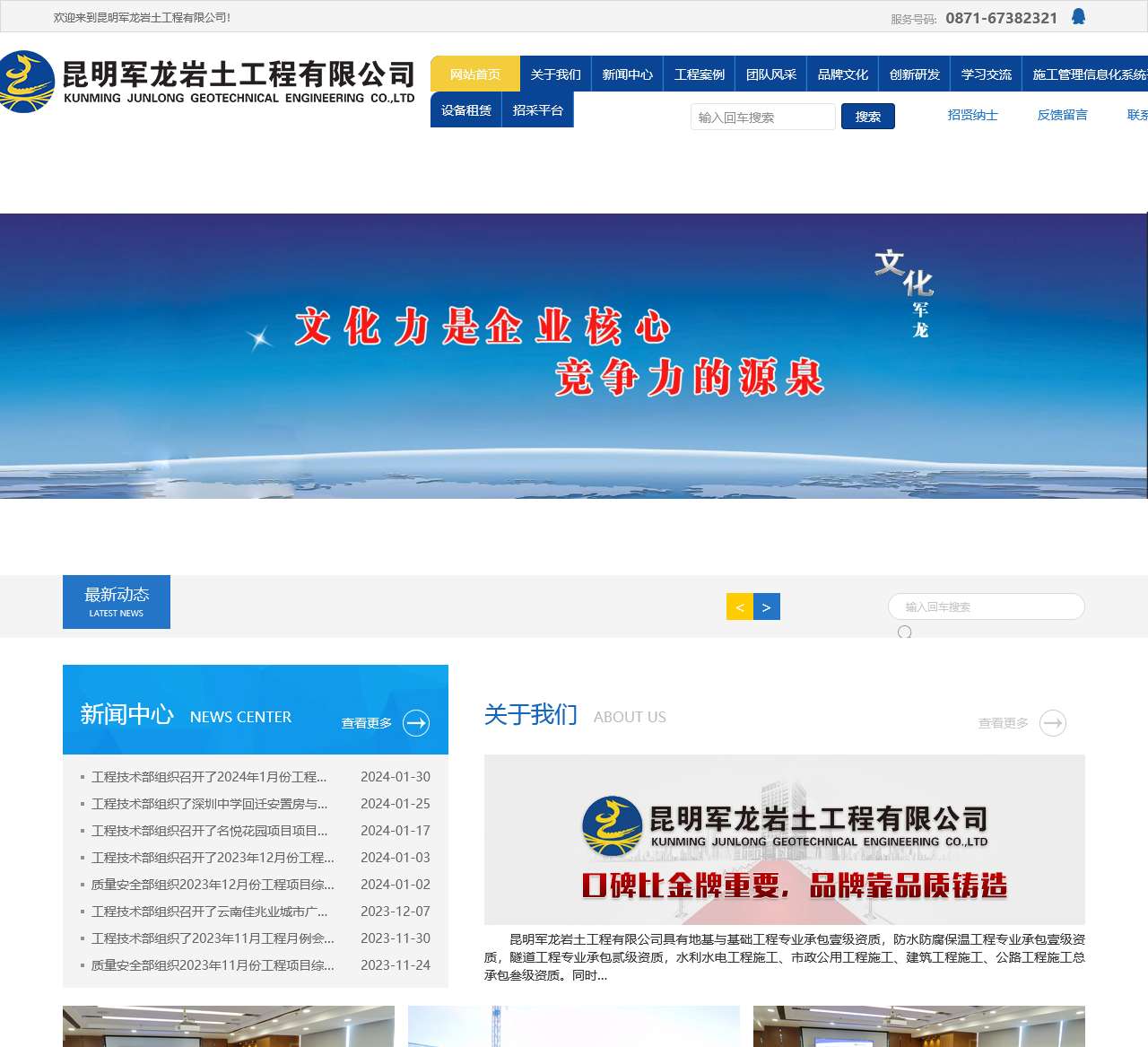Open news about 云南佳兆业城市广场
Image resolution: width=1148 pixels, height=1047 pixels.
210,912
